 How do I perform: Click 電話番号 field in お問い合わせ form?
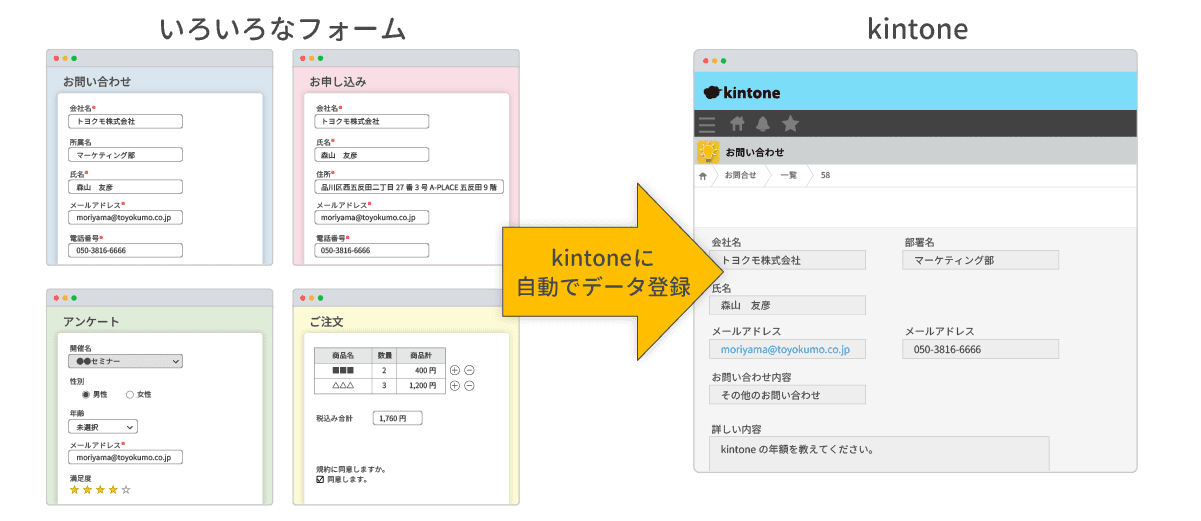(x=125, y=250)
